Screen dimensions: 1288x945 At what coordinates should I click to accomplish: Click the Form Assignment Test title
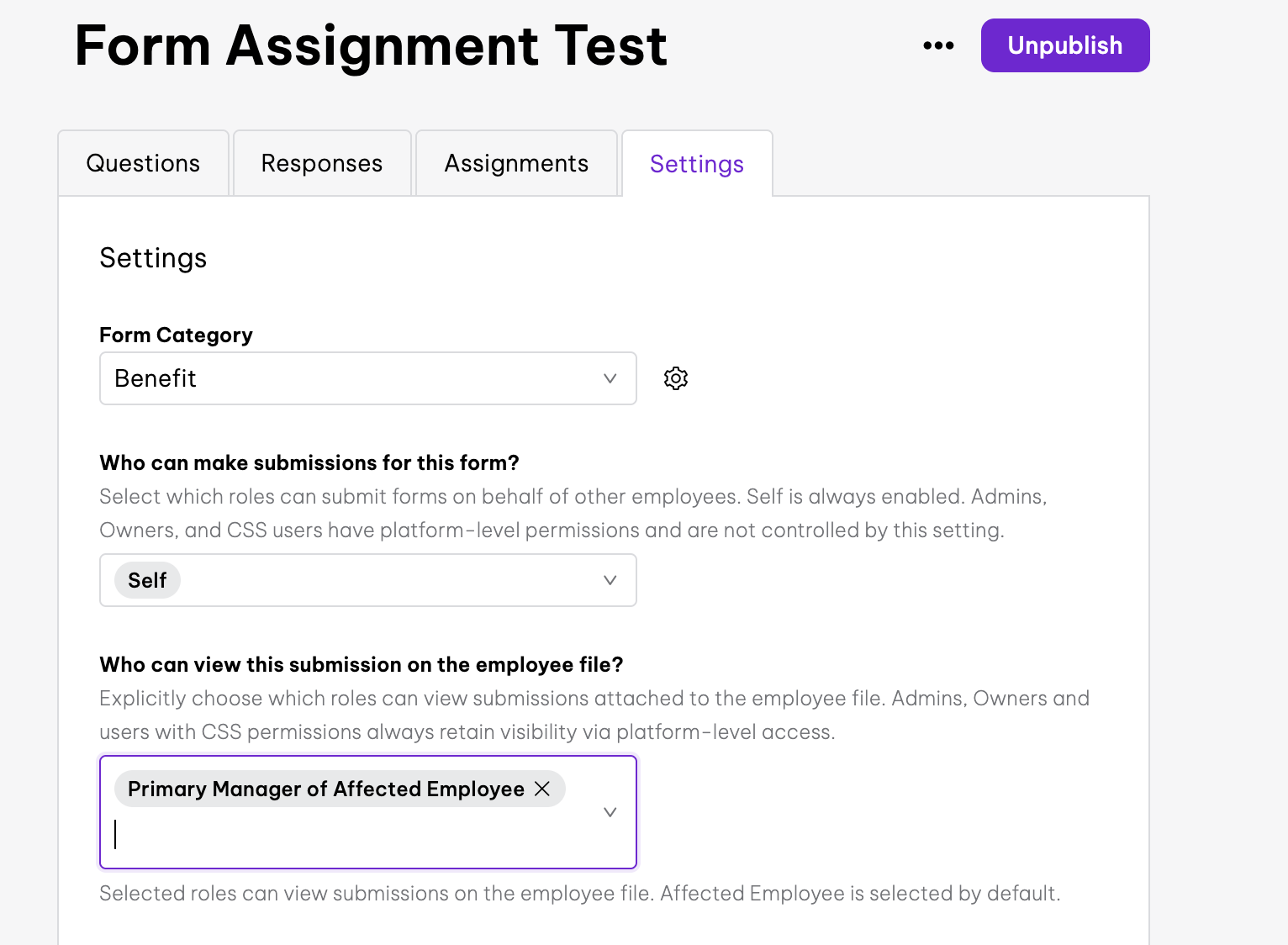point(371,45)
